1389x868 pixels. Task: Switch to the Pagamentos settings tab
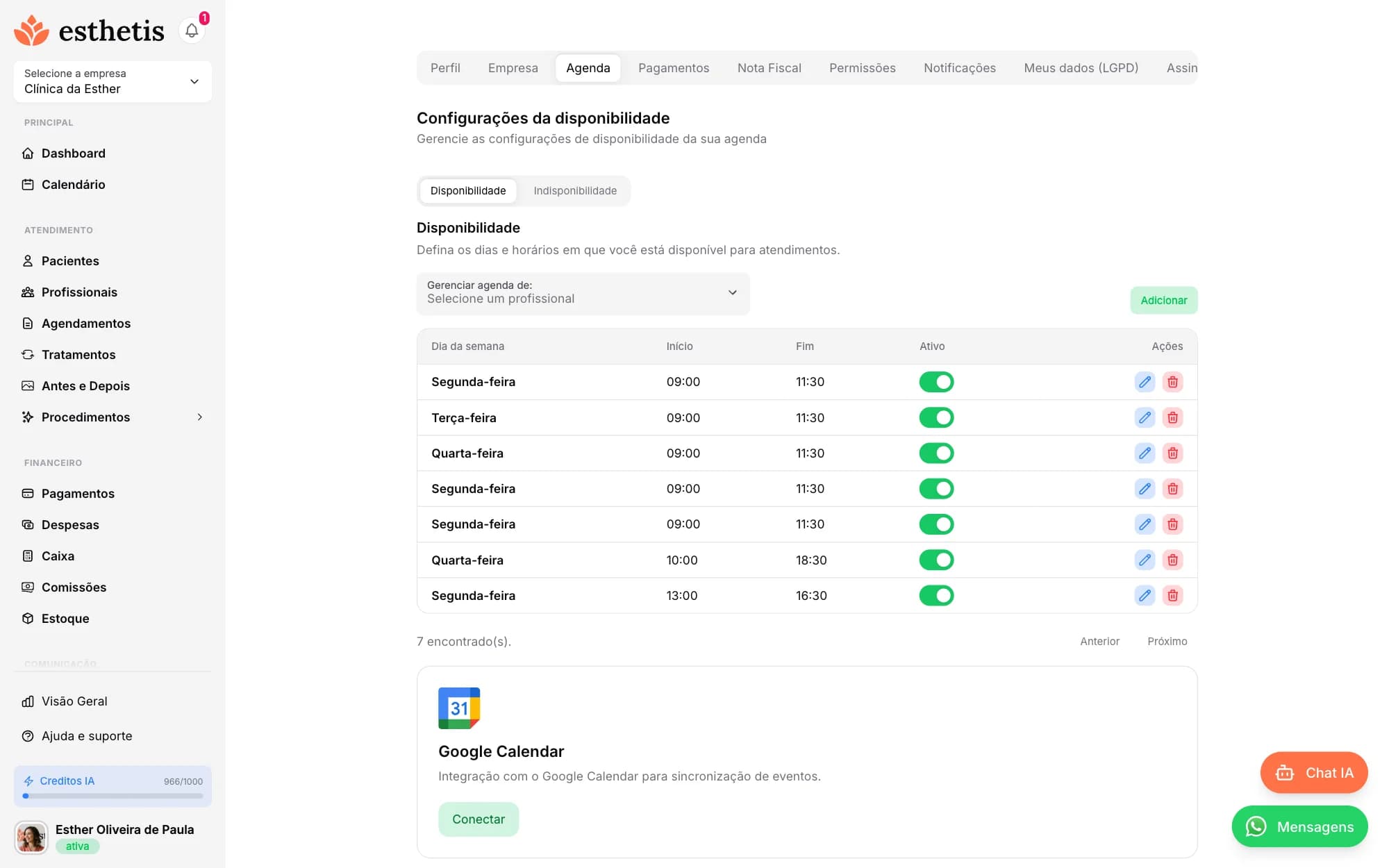pyautogui.click(x=674, y=68)
